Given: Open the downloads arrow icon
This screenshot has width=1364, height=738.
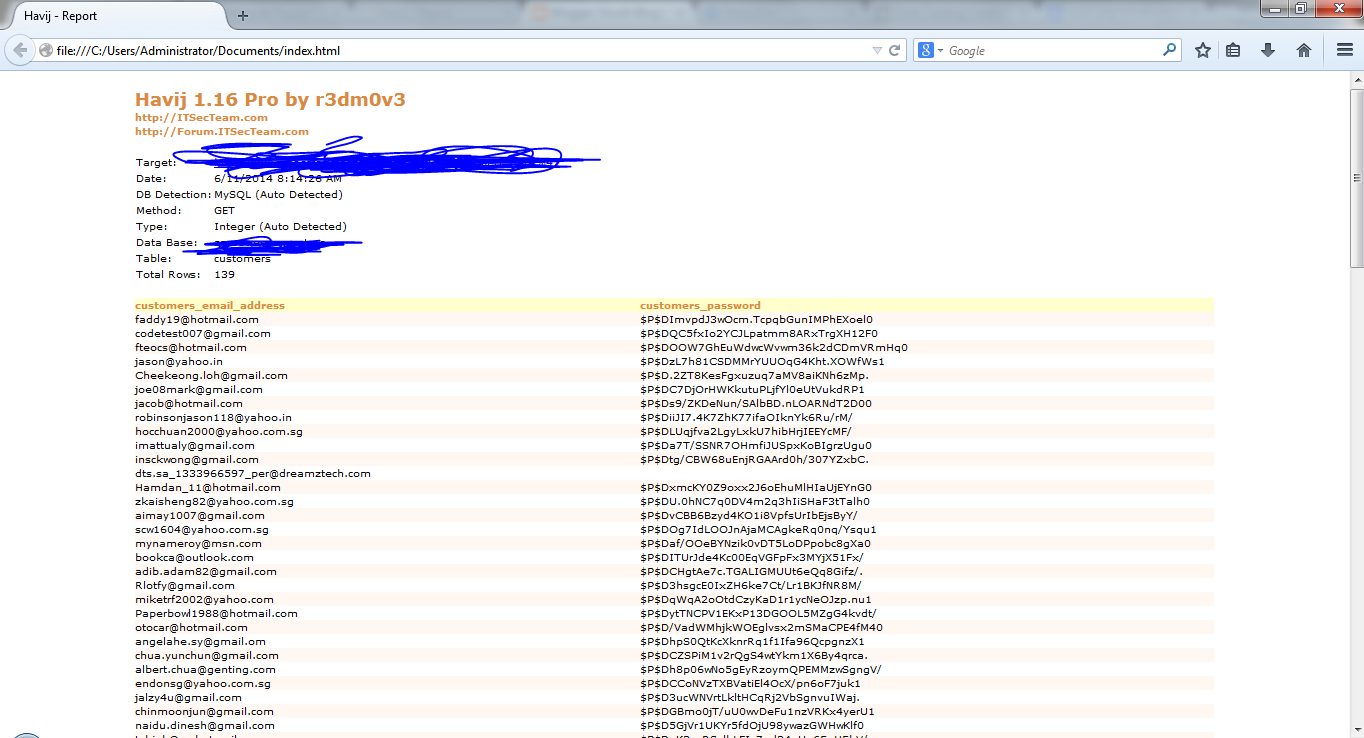Looking at the screenshot, I should [1268, 50].
